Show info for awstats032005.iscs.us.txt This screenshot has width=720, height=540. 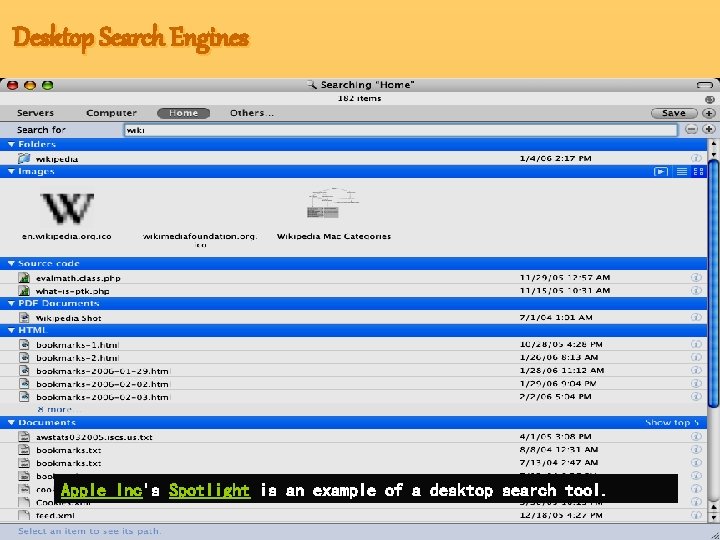(696, 436)
